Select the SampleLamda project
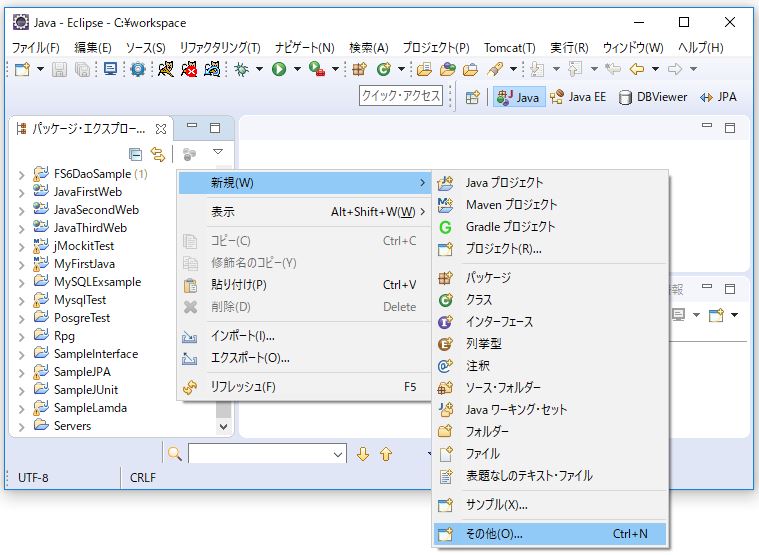 coord(91,408)
